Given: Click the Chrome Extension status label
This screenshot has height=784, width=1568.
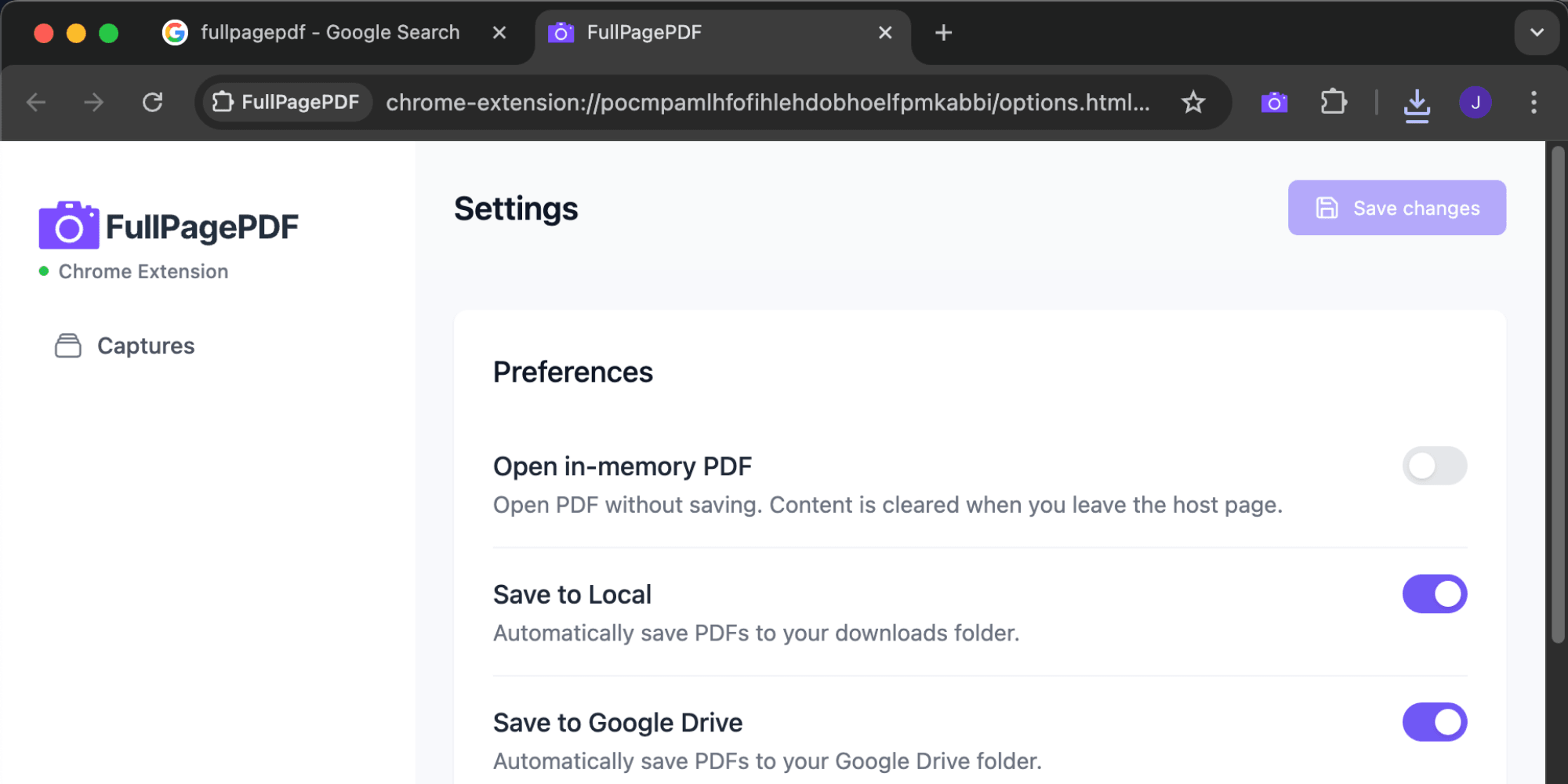Looking at the screenshot, I should point(143,271).
